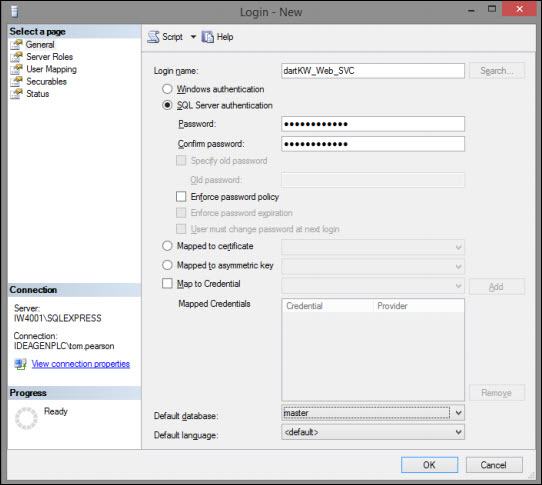Open the General page
The height and width of the screenshot is (485, 542).
pyautogui.click(x=40, y=45)
